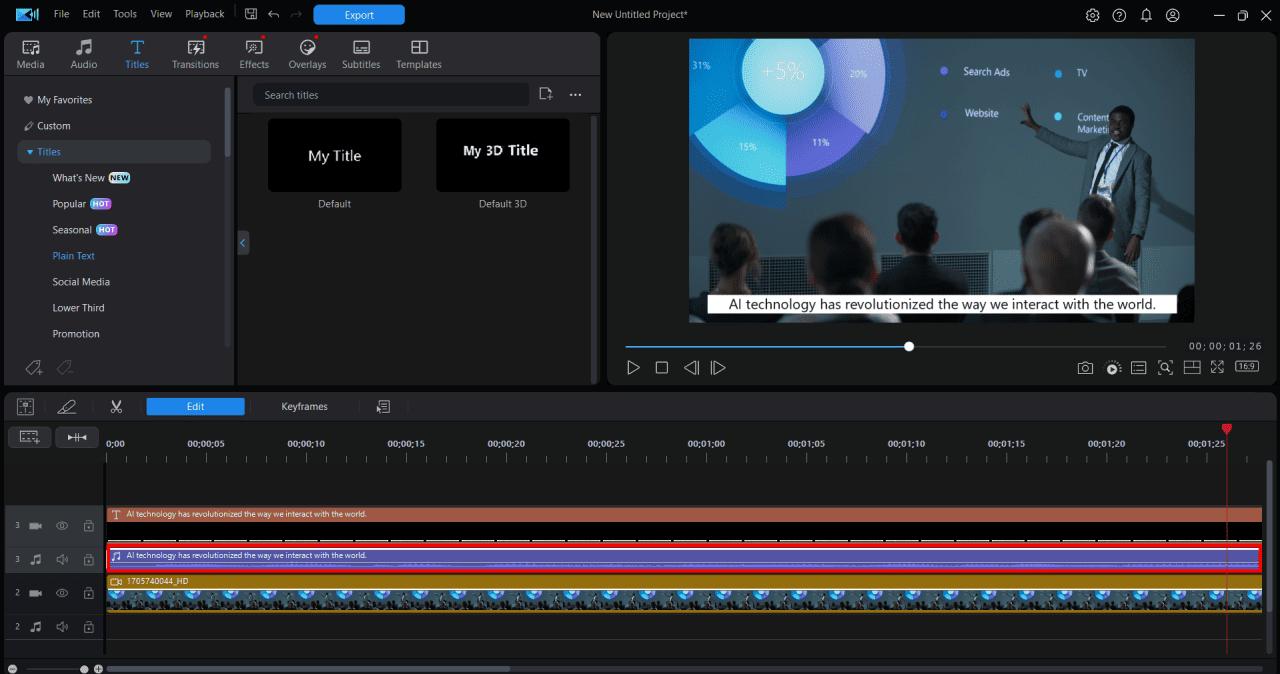Open the Playback menu
The width and height of the screenshot is (1280, 674).
point(204,14)
